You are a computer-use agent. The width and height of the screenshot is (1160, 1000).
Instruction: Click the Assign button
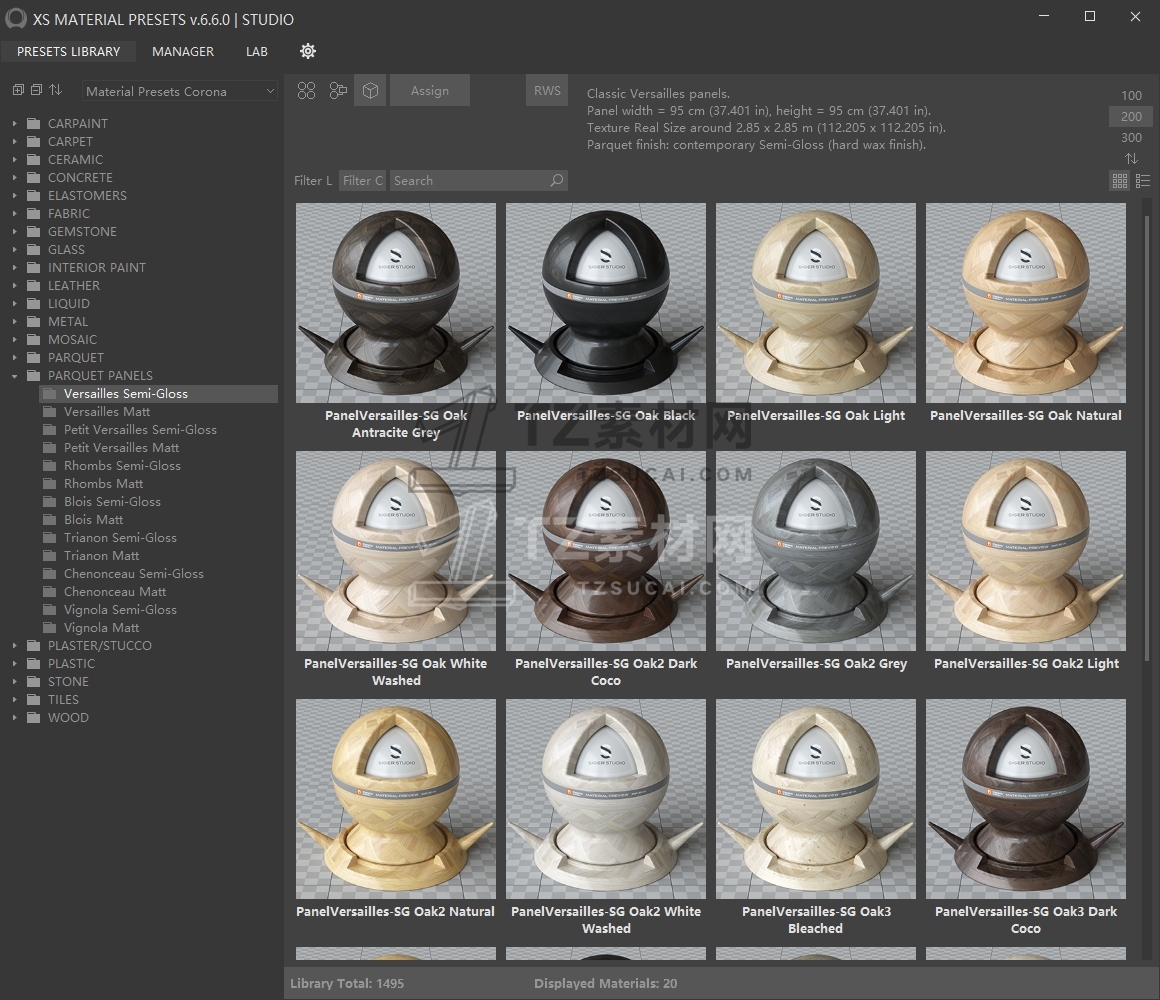430,90
